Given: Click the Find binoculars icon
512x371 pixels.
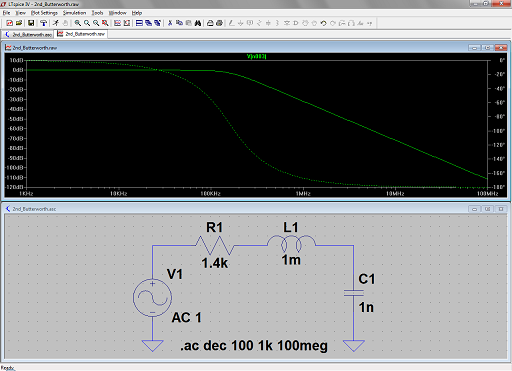Looking at the screenshot, I should point(198,23).
